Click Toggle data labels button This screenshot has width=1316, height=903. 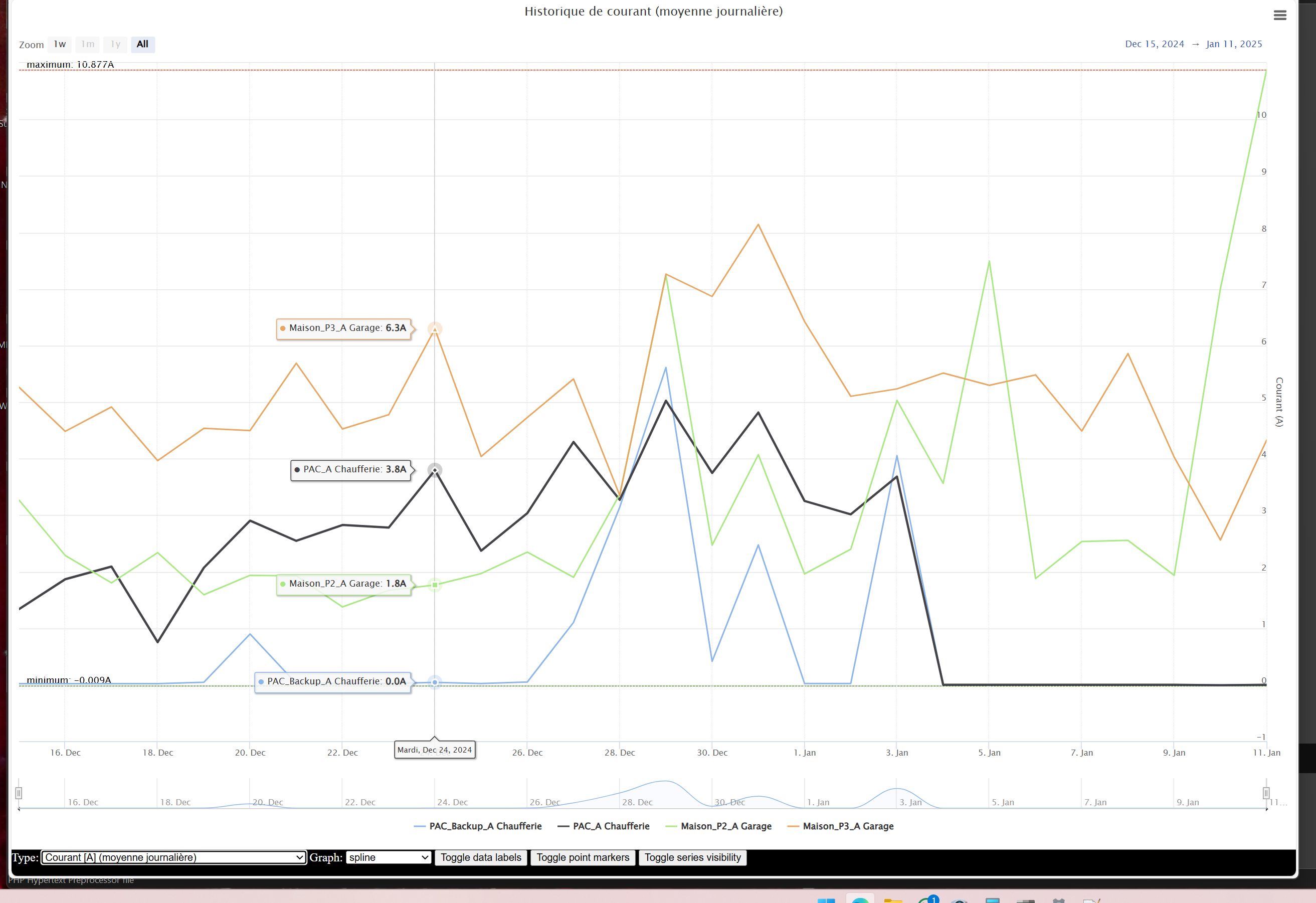(x=481, y=858)
